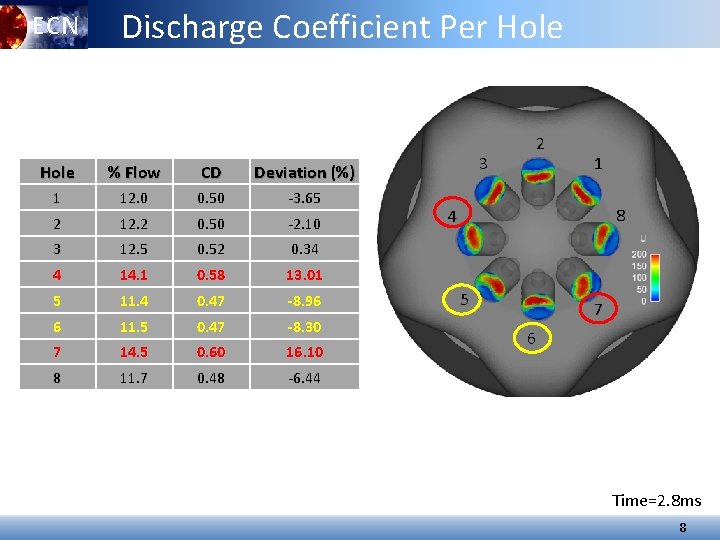The image size is (720, 540).
Task: Click label 2 above the top nozzle hole
Action: tap(540, 144)
